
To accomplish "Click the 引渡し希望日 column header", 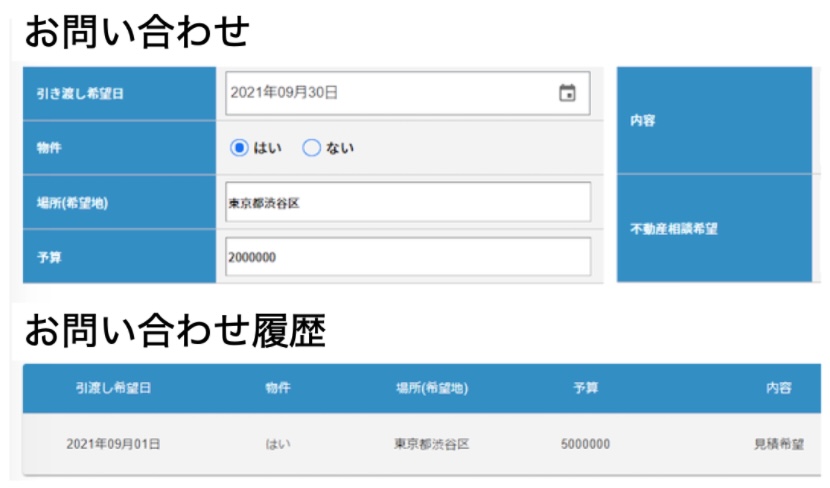I will [113, 388].
